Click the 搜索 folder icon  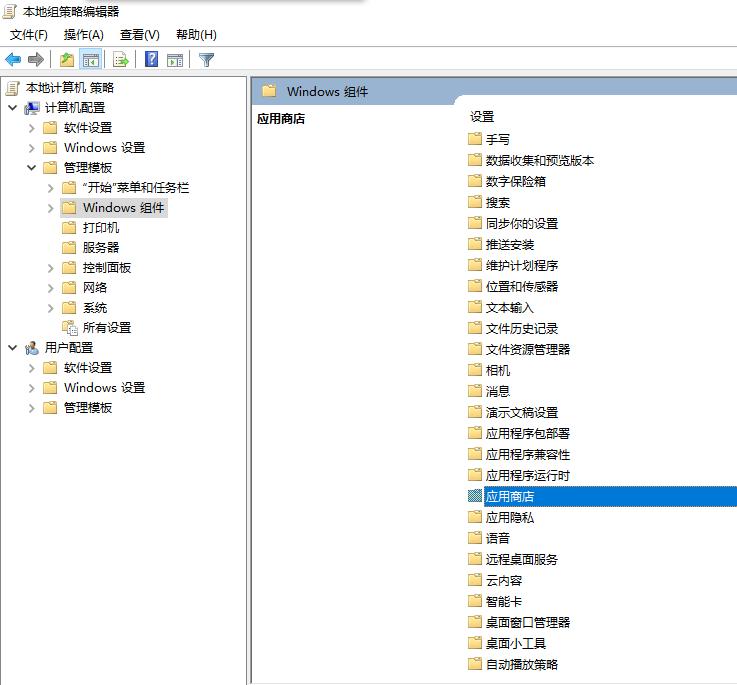475,202
